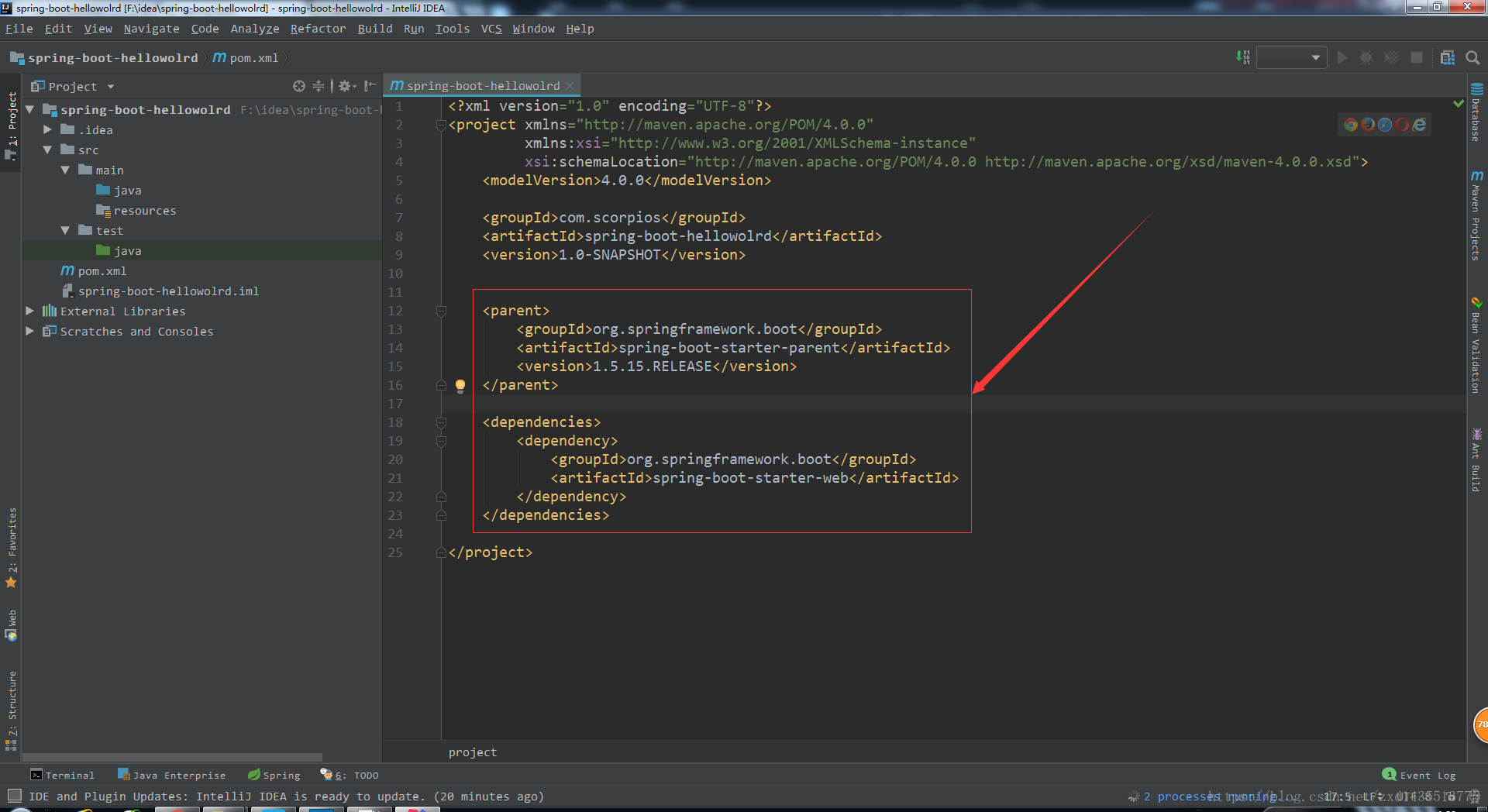Open the Navigate menu
Viewport: 1488px width, 812px height.
pos(151,29)
